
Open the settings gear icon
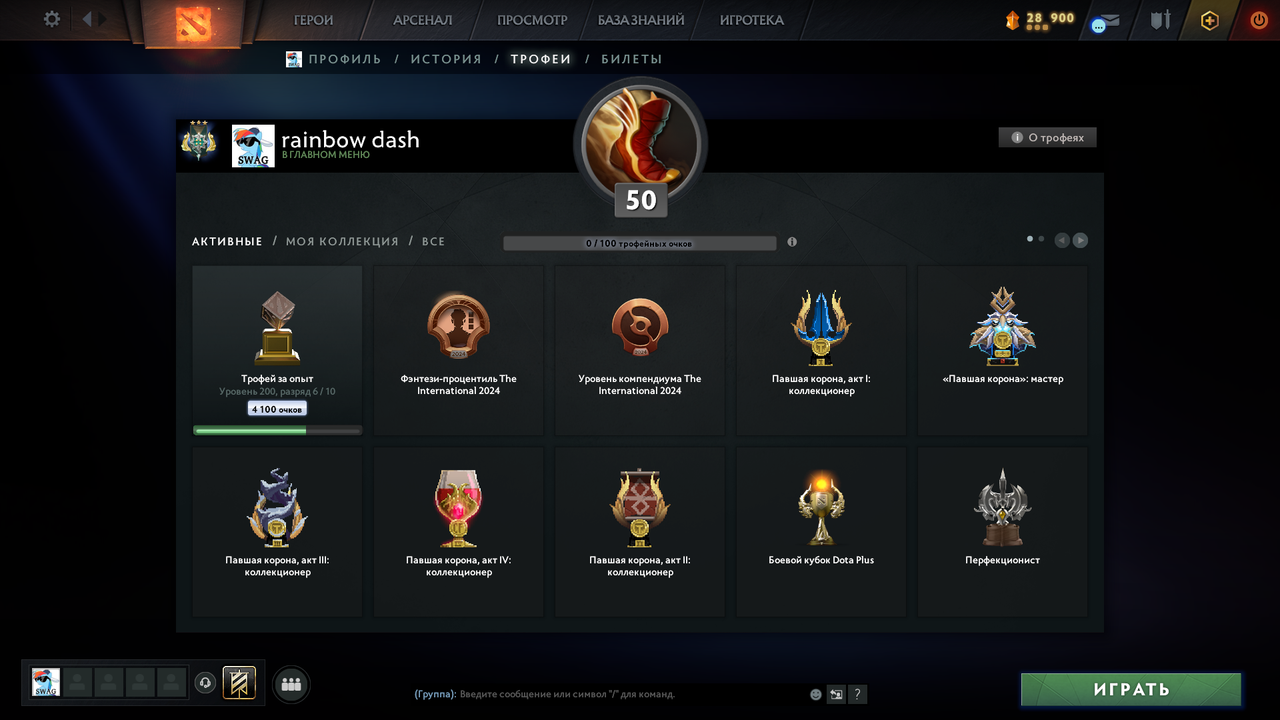(x=52, y=19)
